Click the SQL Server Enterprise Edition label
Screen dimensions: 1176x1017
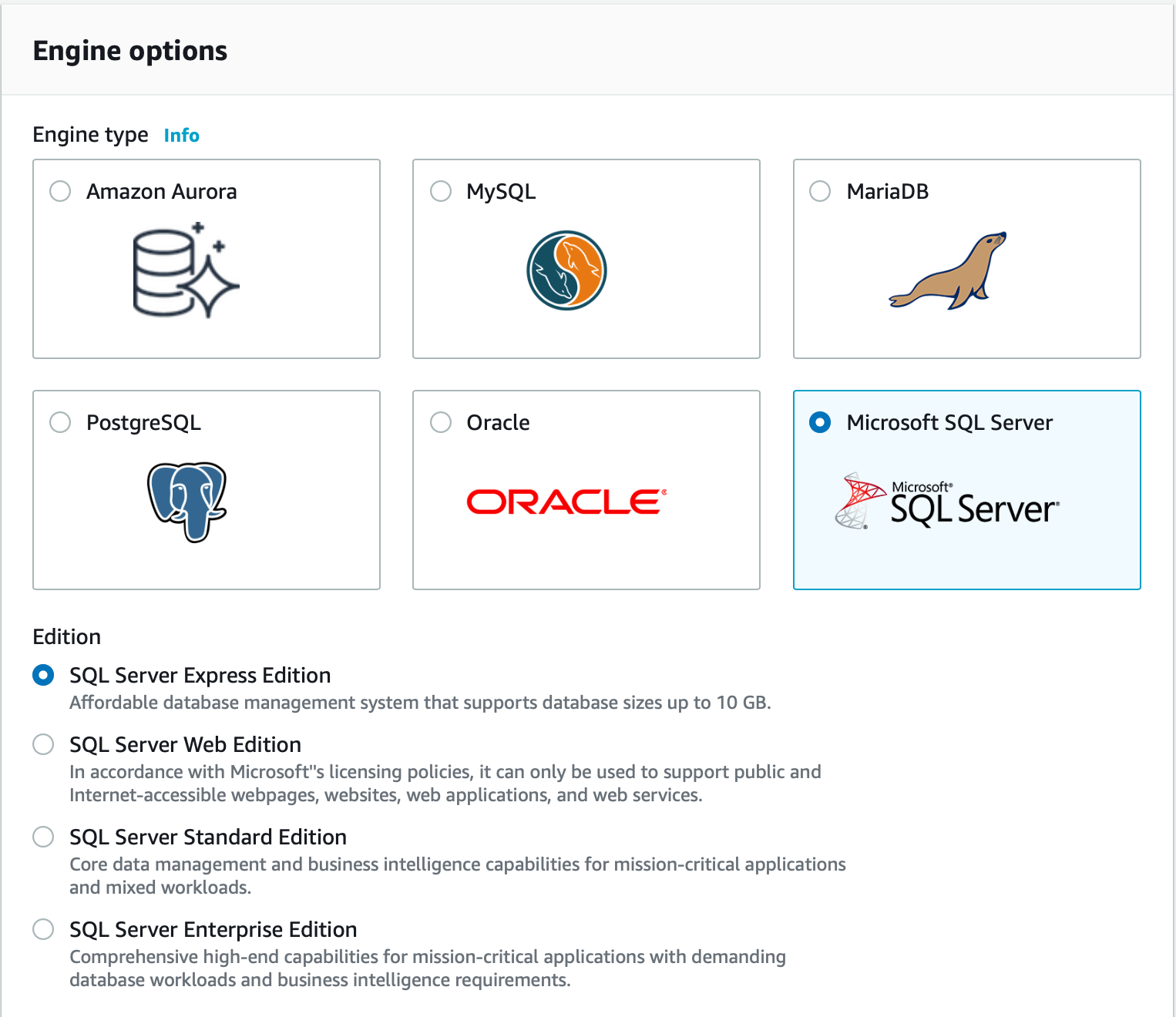213,930
